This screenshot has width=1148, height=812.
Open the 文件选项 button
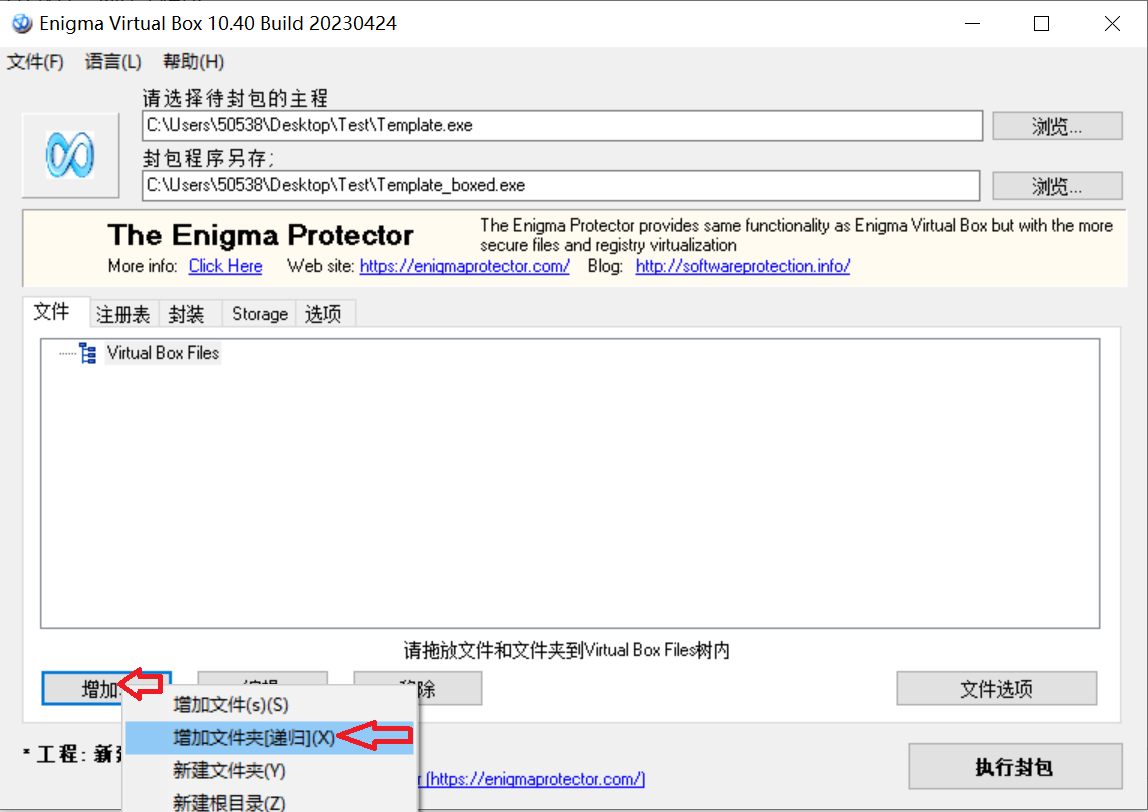click(x=996, y=688)
